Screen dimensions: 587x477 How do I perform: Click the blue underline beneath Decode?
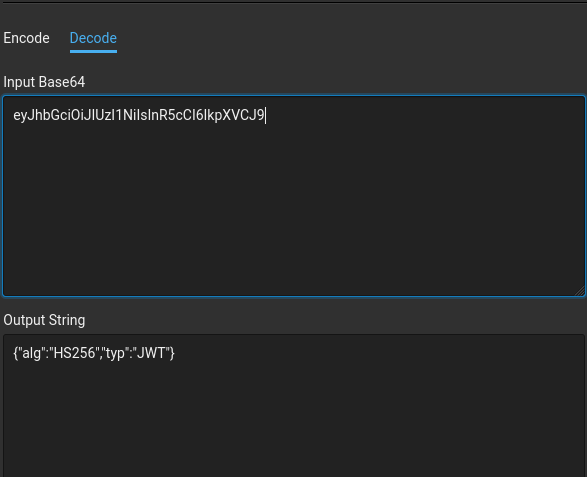point(93,52)
